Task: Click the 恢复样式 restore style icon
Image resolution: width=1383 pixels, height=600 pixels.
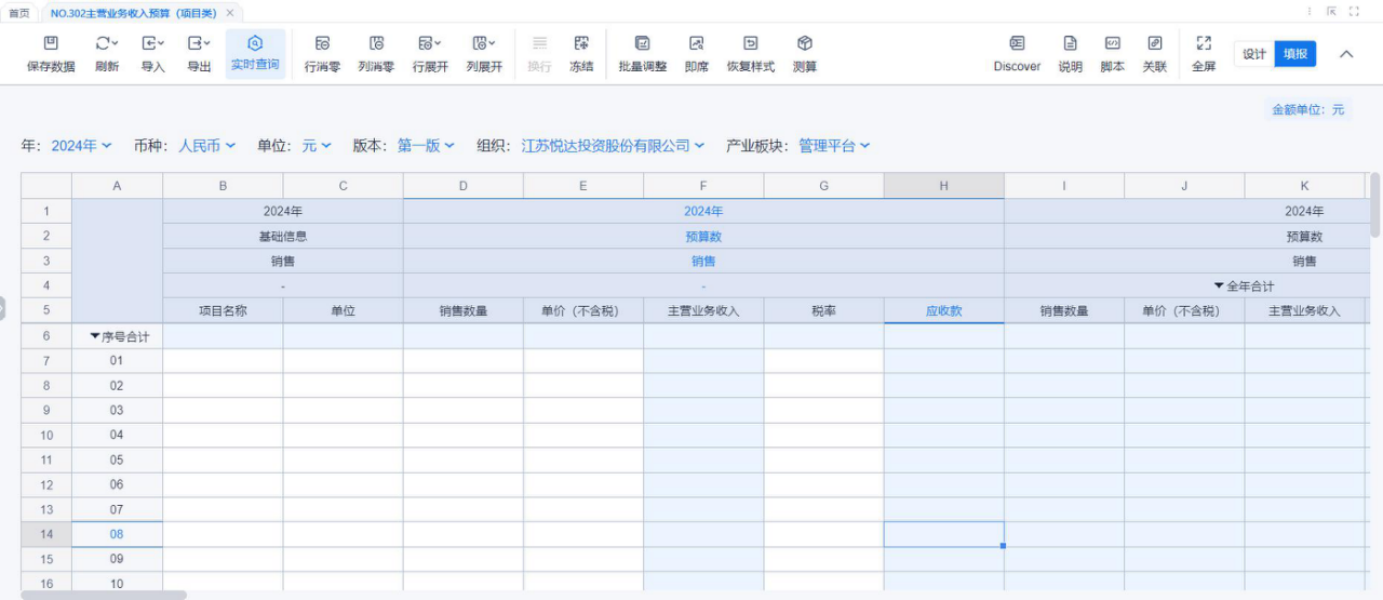Action: pos(750,44)
